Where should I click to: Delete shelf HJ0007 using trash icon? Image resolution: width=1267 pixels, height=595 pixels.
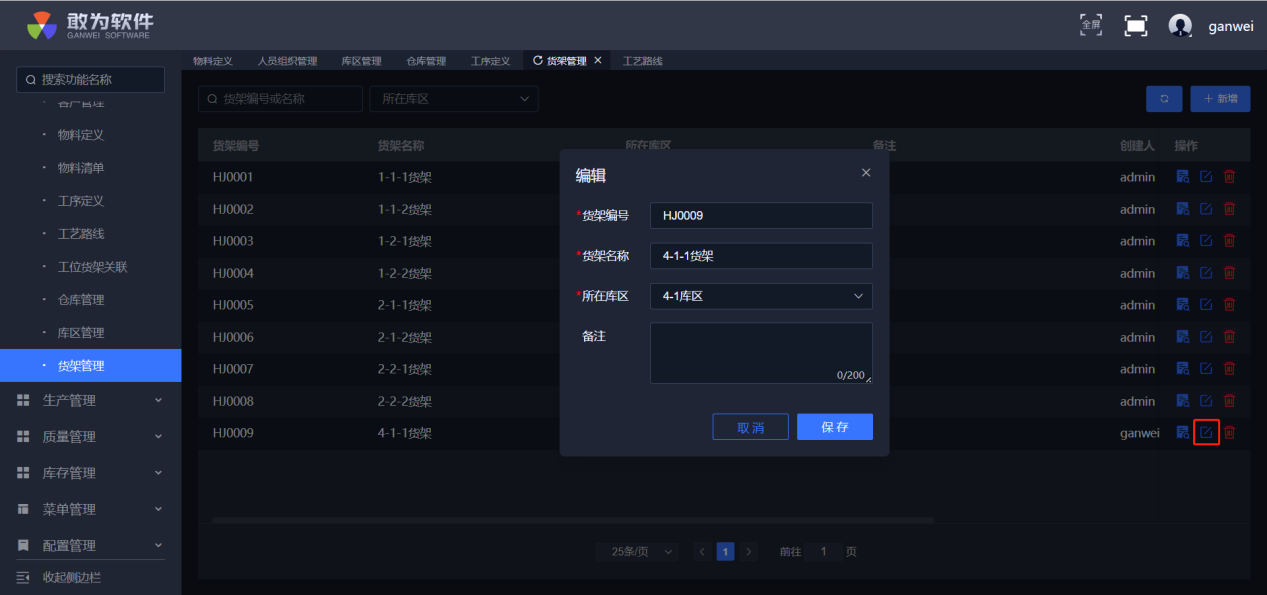click(1229, 369)
